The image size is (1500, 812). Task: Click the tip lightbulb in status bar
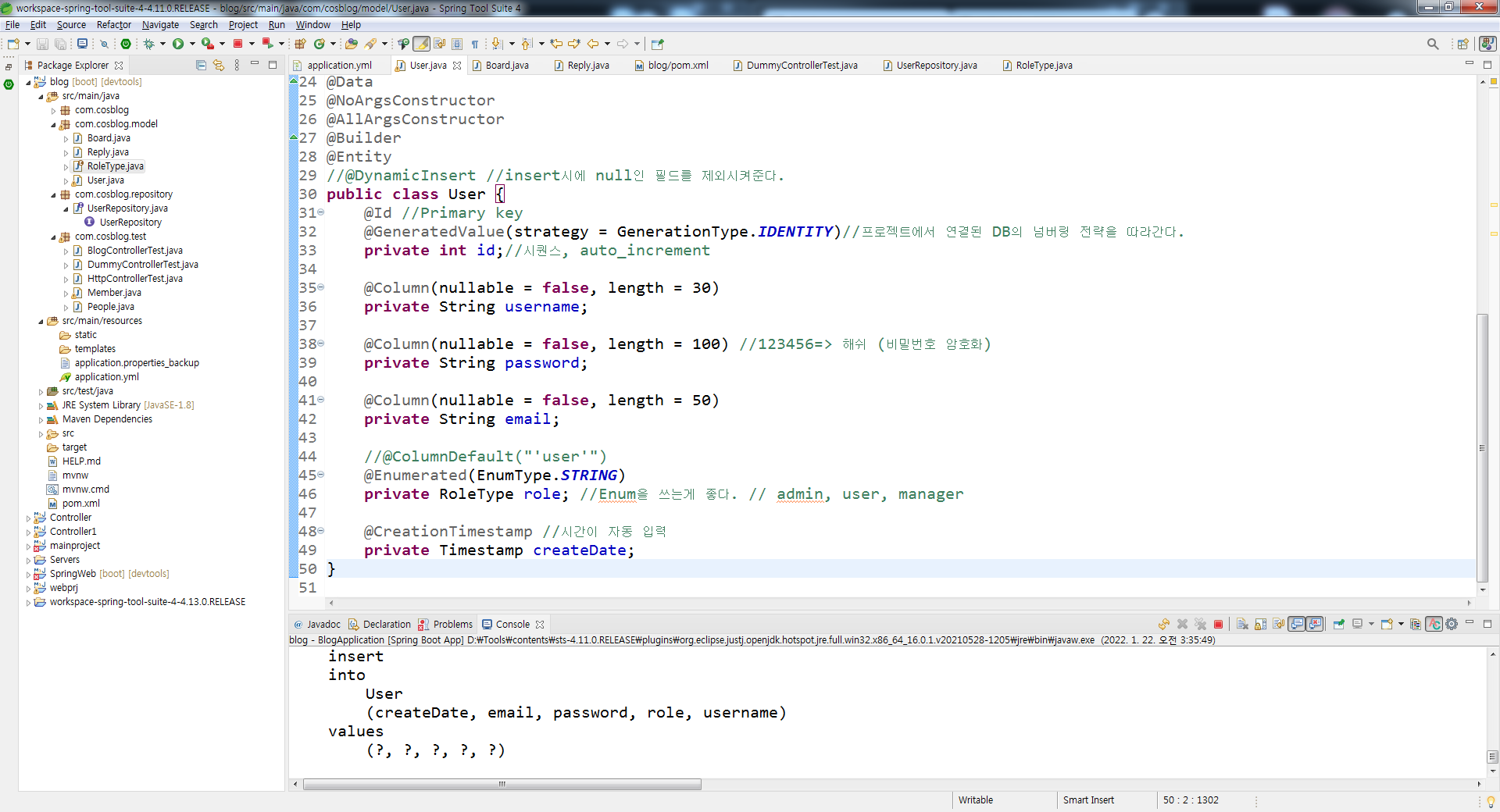point(1491,801)
